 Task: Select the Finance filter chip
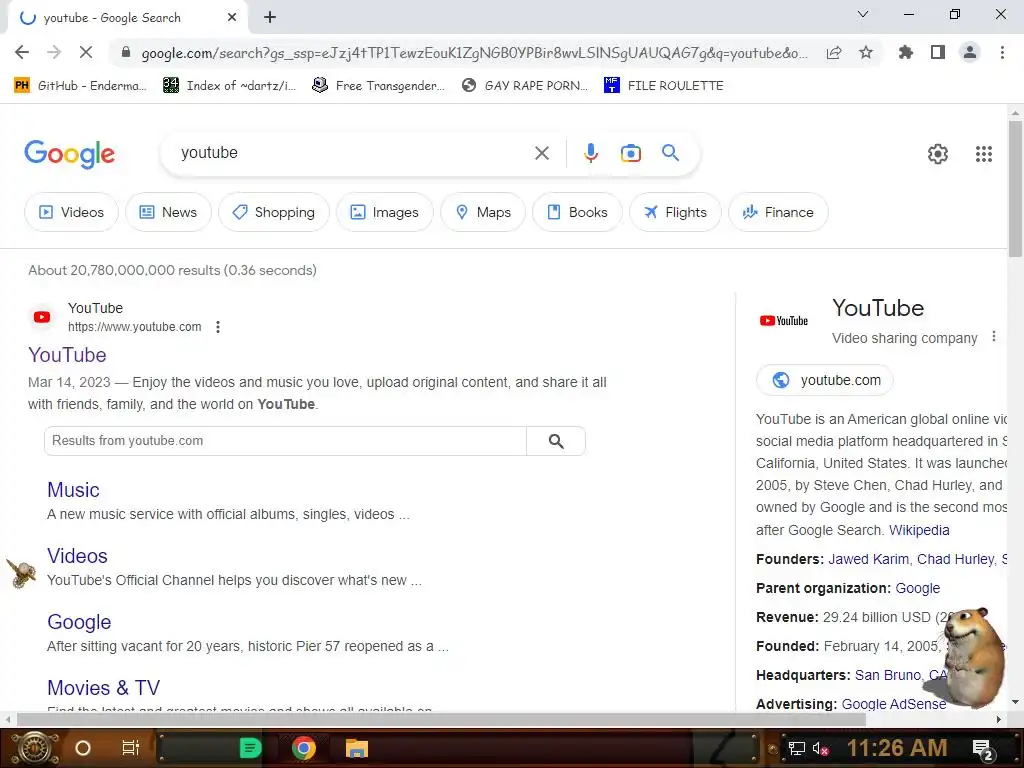pyautogui.click(x=778, y=212)
